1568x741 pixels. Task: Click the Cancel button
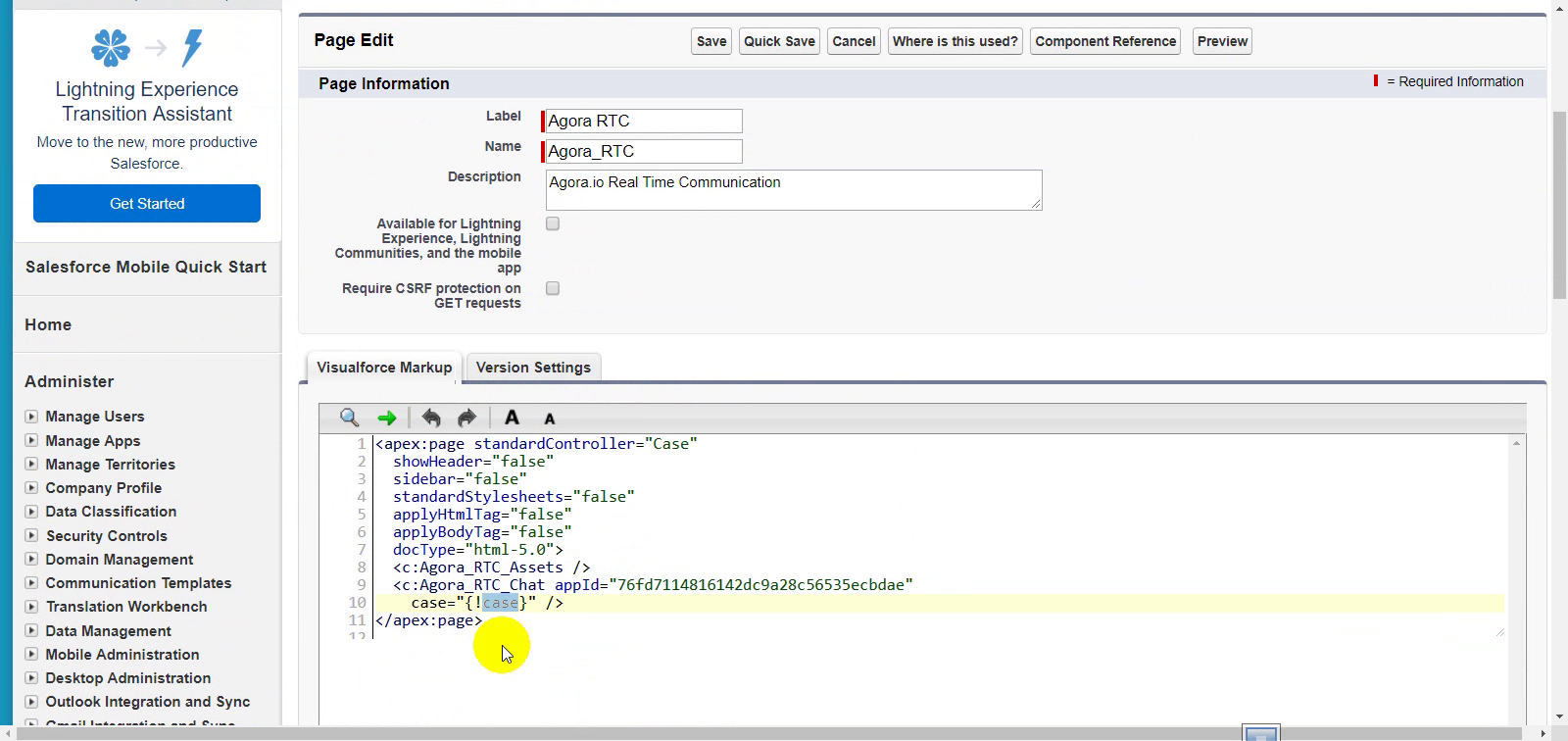tap(854, 41)
